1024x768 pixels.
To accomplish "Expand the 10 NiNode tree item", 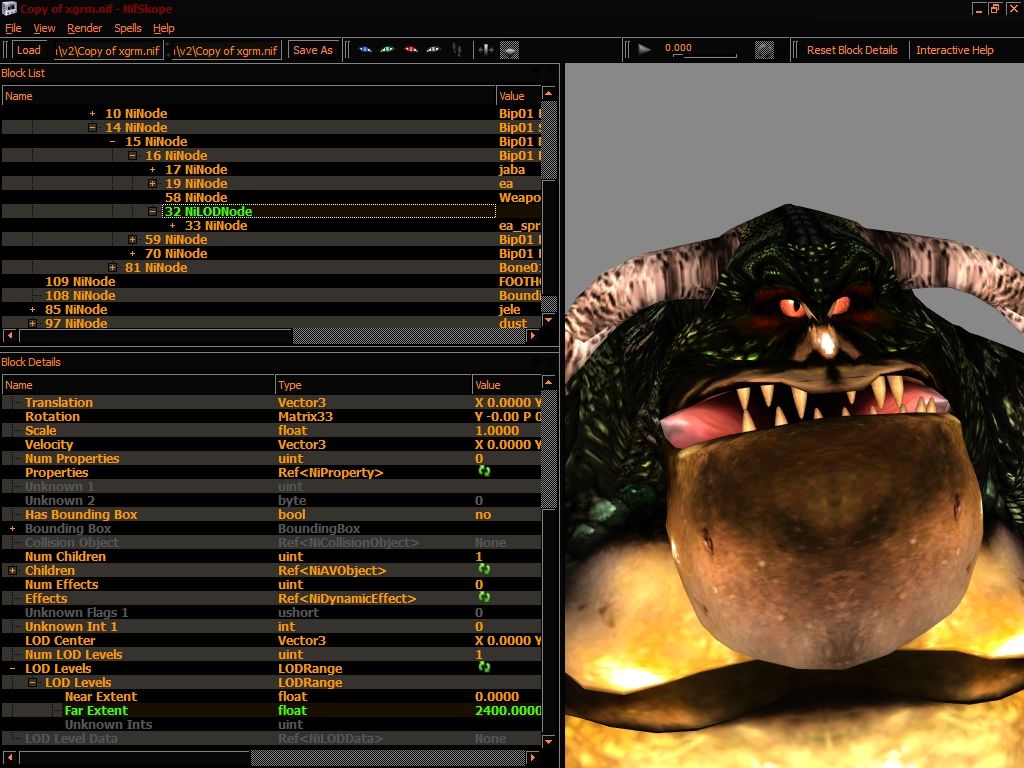I will 92,114.
